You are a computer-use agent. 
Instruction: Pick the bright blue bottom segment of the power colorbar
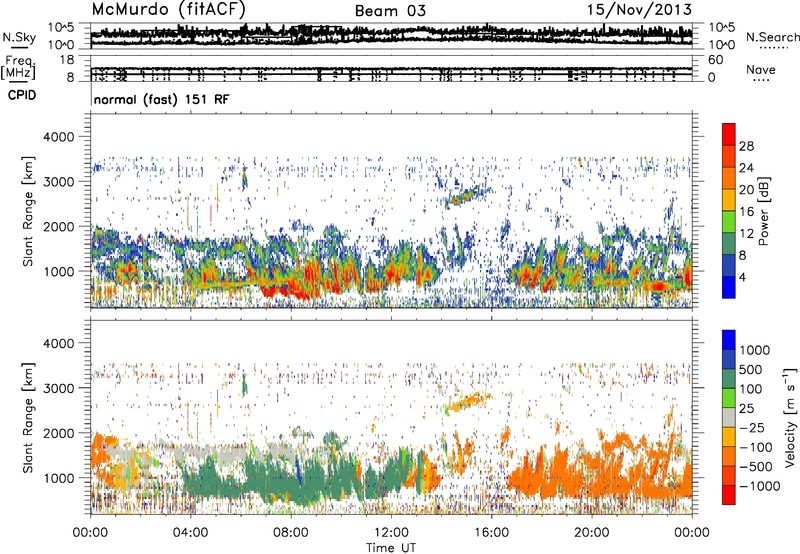click(x=729, y=287)
